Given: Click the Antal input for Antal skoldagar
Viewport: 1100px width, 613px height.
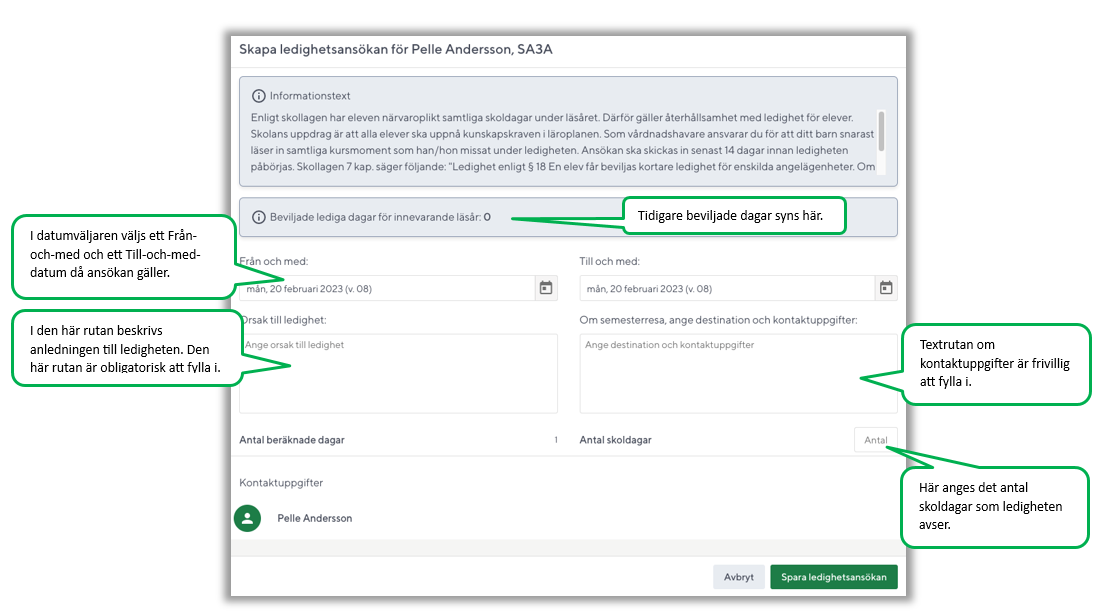Looking at the screenshot, I should pyautogui.click(x=875, y=439).
